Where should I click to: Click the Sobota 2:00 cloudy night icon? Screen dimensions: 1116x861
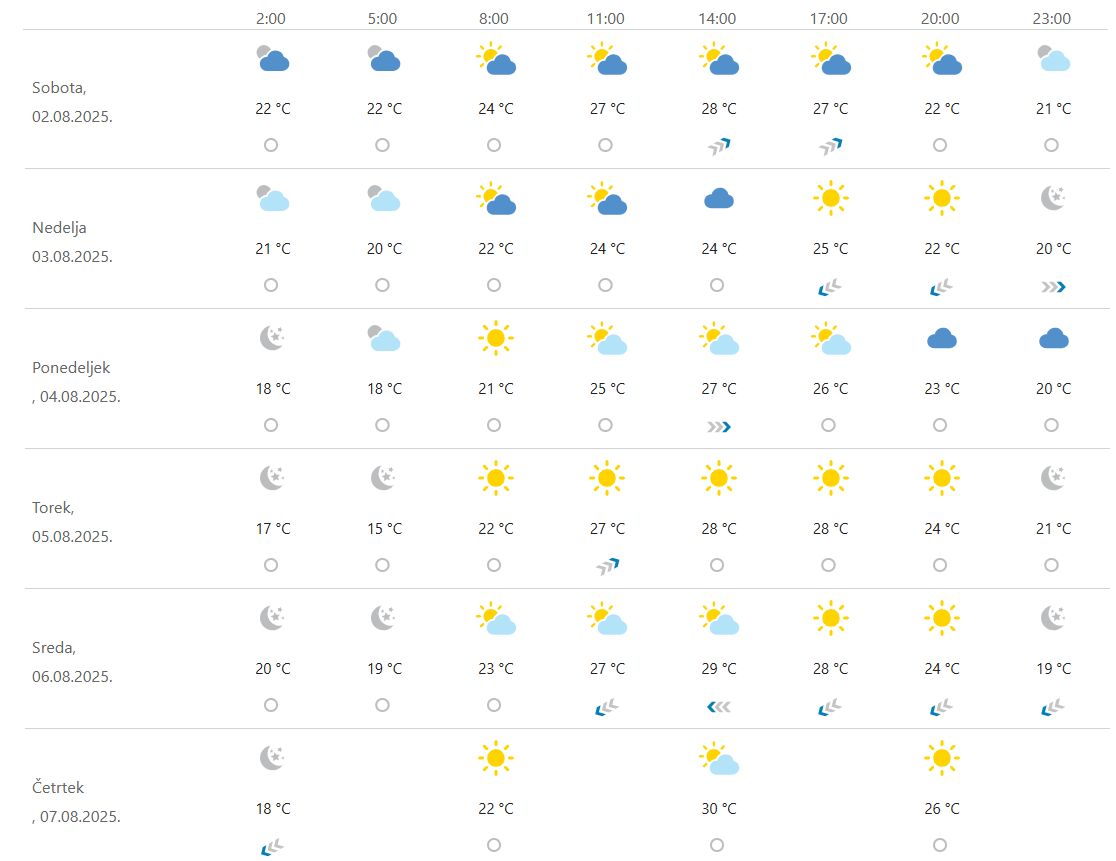tap(271, 60)
